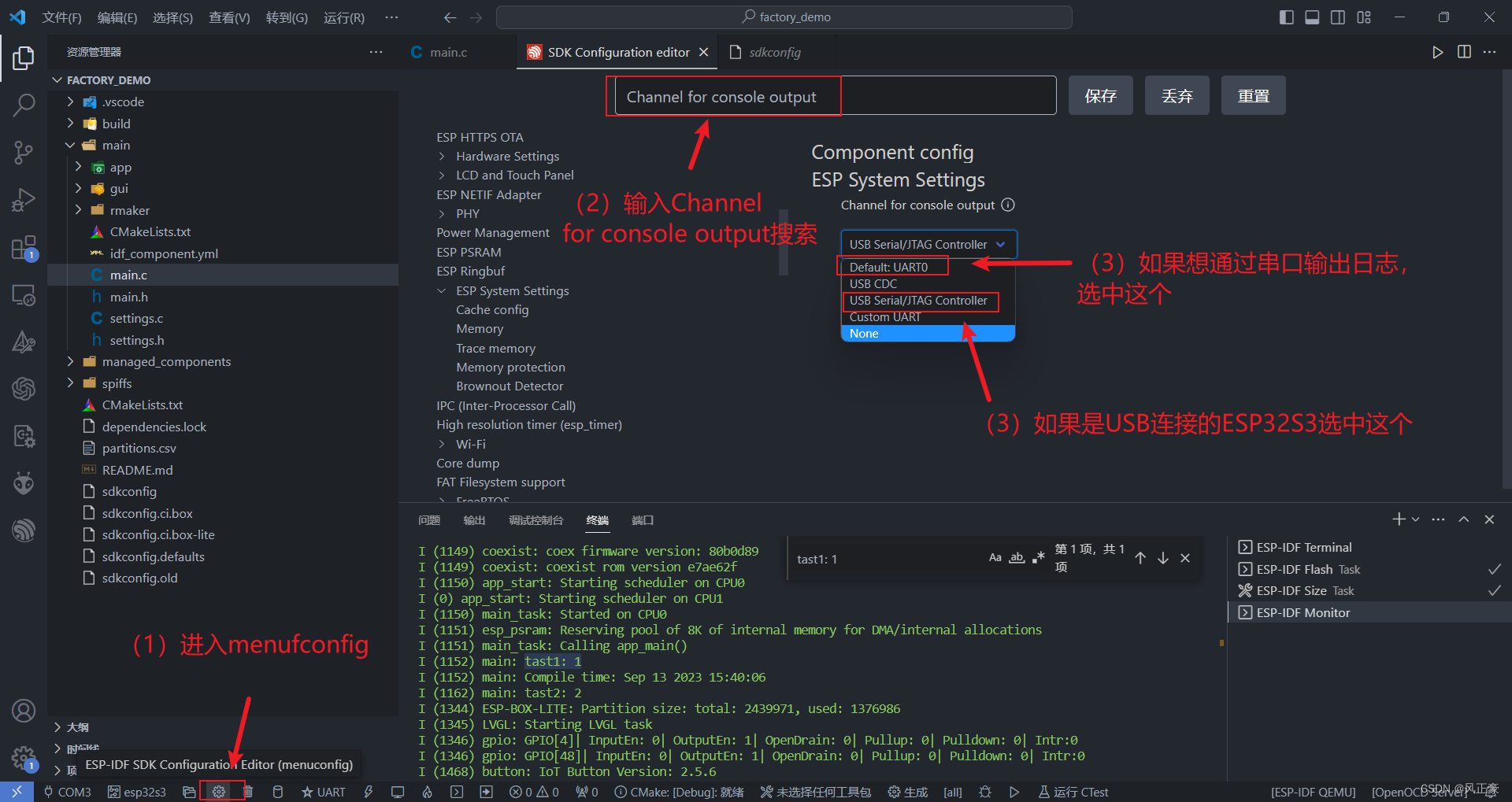Click CMake debug bug icon in status bar
This screenshot has height=802, width=1512.
pos(985,792)
